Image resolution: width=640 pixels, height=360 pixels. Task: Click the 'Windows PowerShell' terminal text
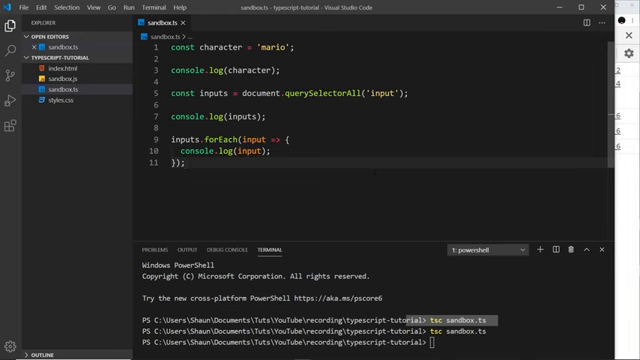click(178, 265)
